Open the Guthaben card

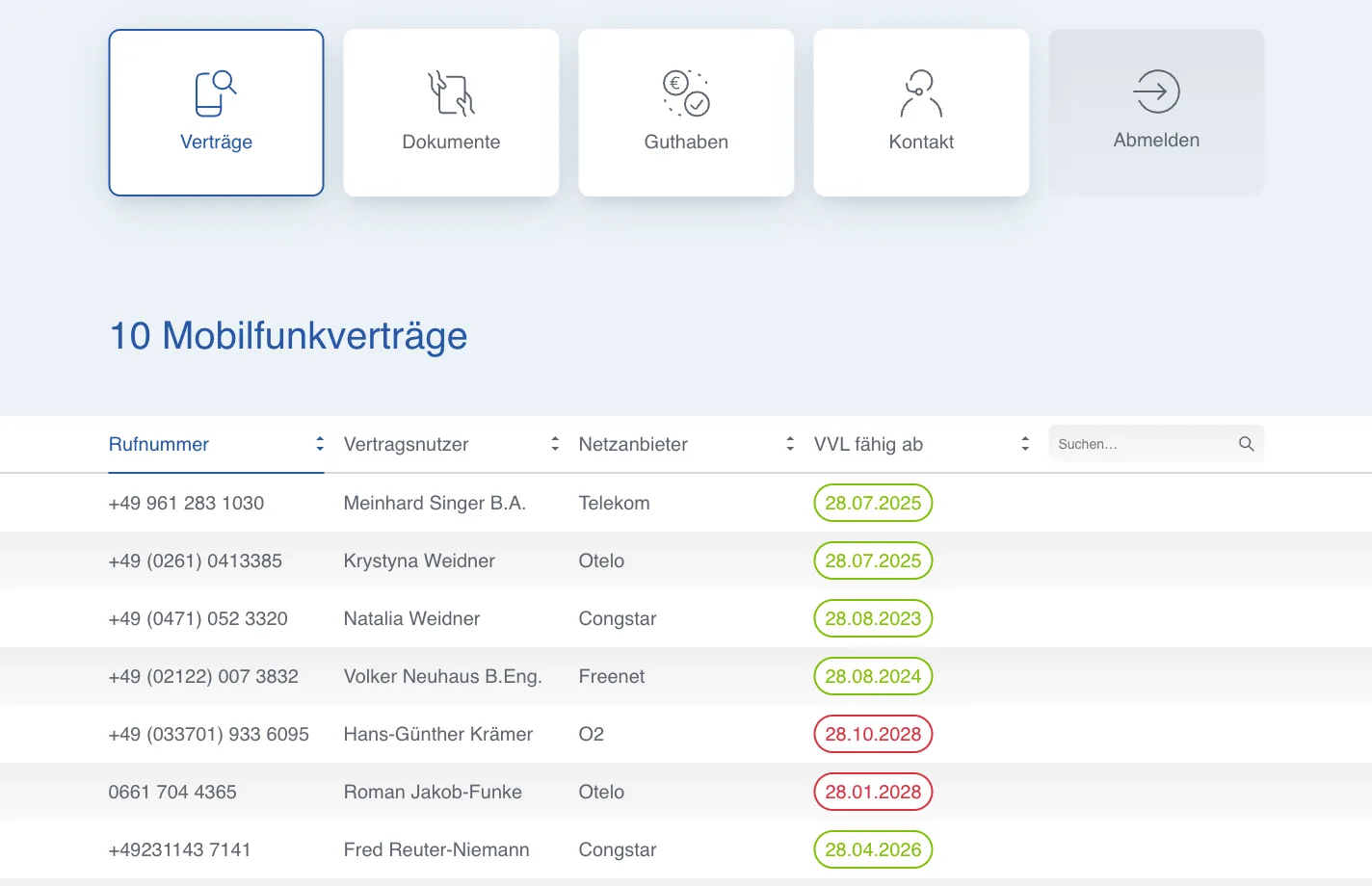(x=686, y=113)
